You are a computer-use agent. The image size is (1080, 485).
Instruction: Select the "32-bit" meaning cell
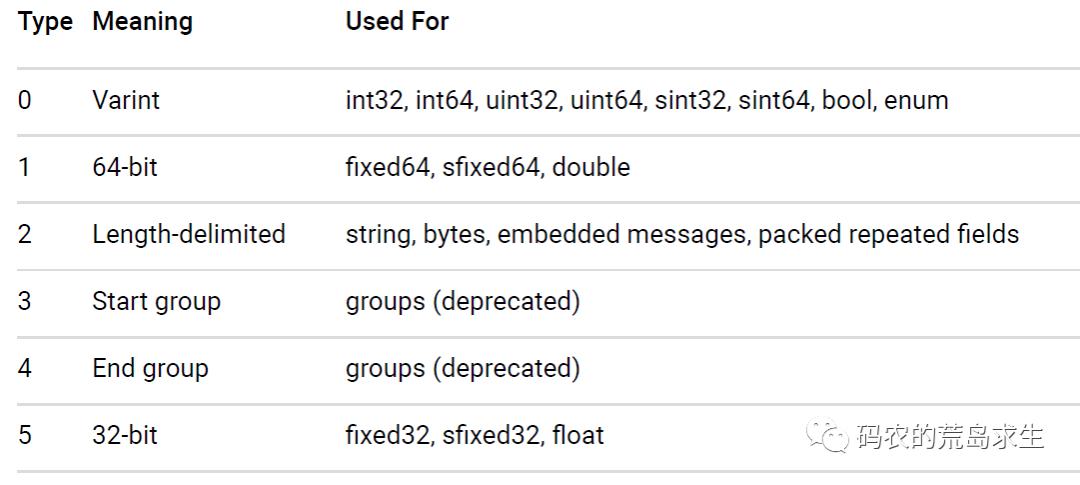tap(125, 435)
